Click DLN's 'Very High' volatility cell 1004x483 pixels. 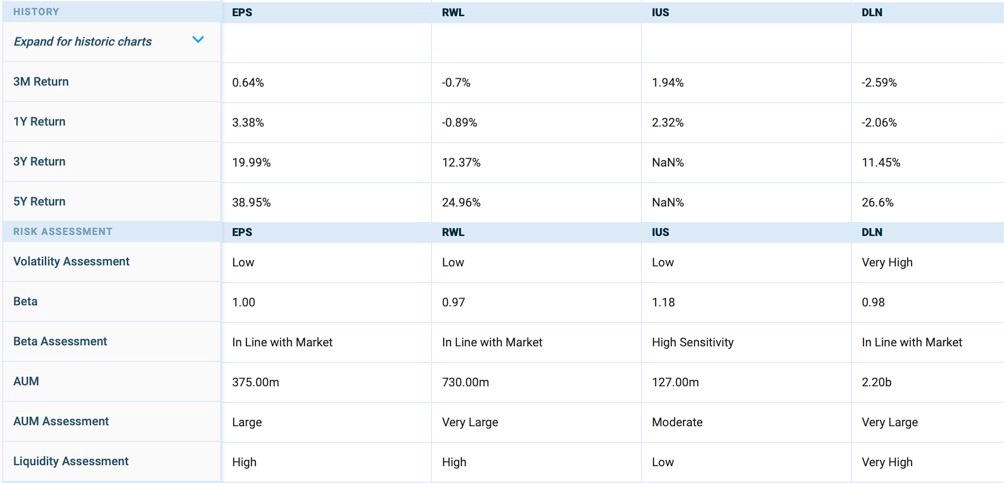[x=887, y=263]
